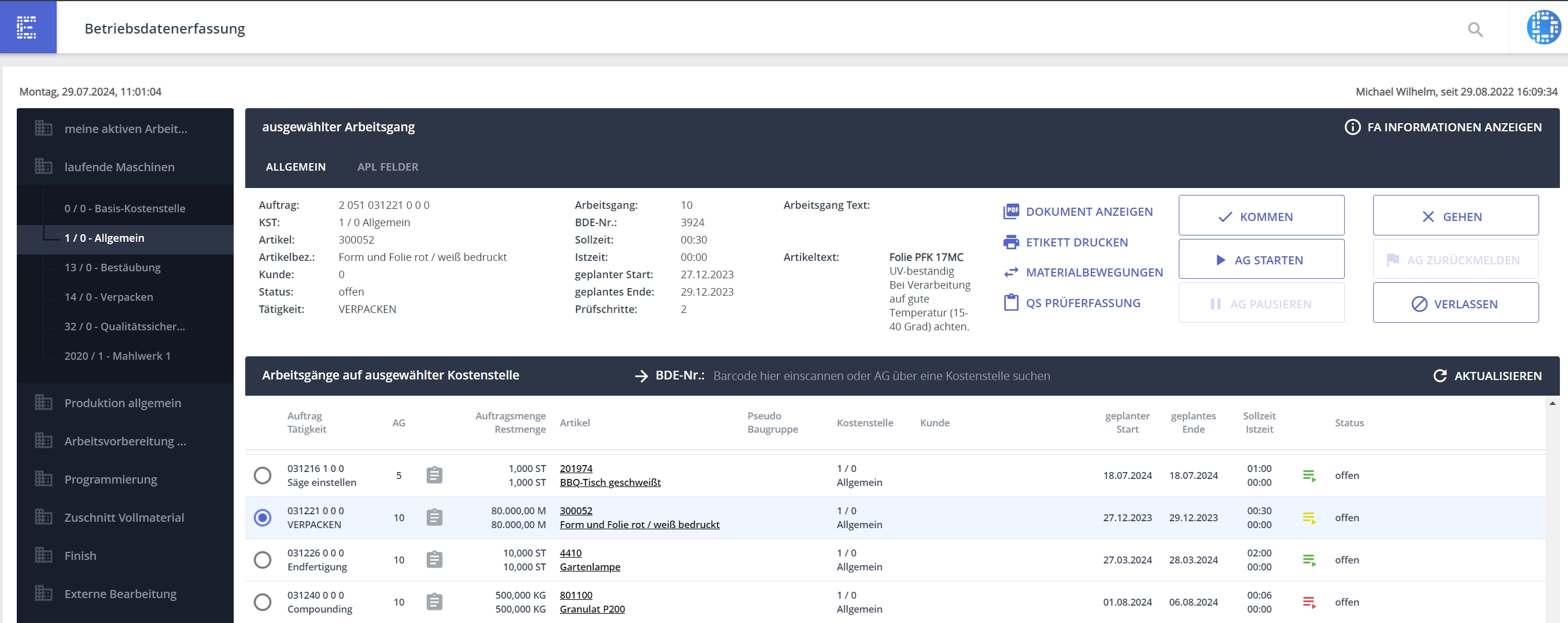Expand the Finish section
Image resolution: width=1568 pixels, height=623 pixels.
point(126,555)
